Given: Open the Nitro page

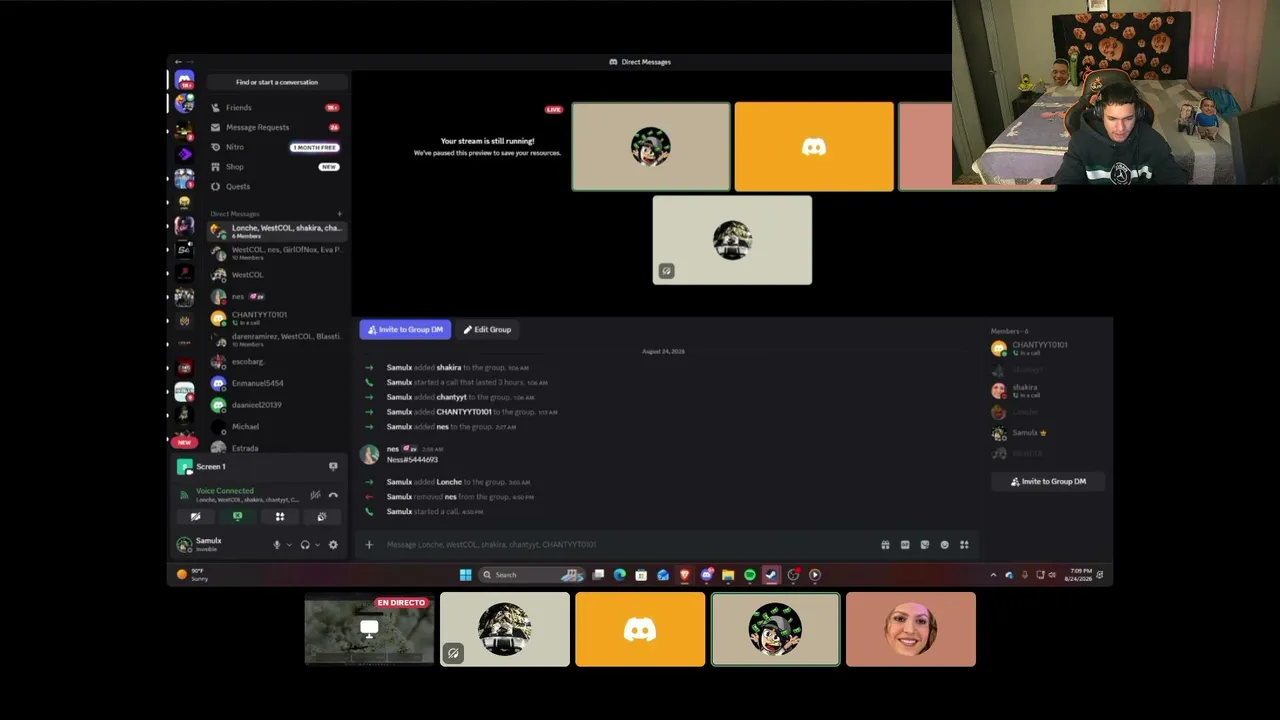Looking at the screenshot, I should 277,147.
